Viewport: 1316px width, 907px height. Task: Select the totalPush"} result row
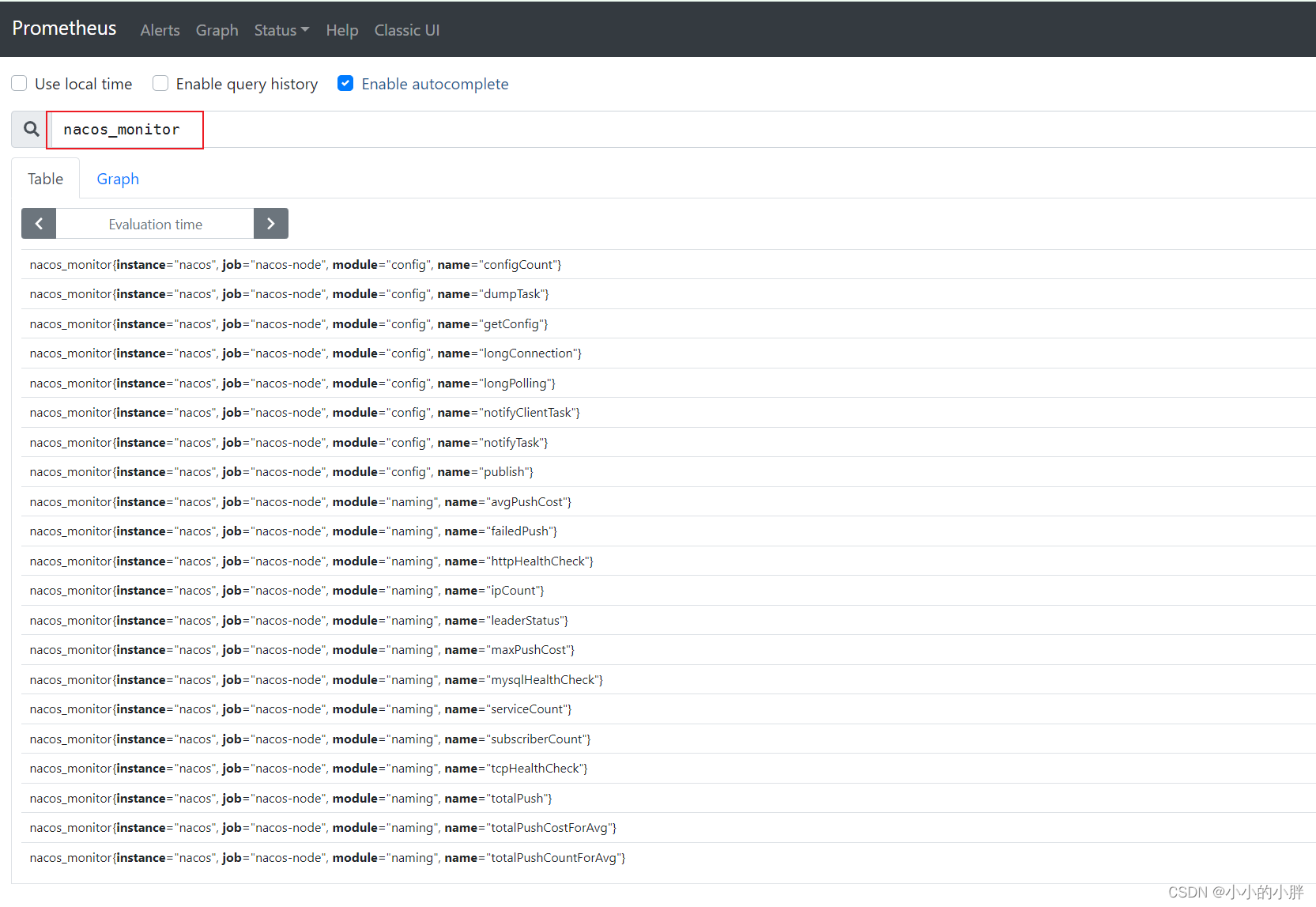pyautogui.click(x=669, y=799)
